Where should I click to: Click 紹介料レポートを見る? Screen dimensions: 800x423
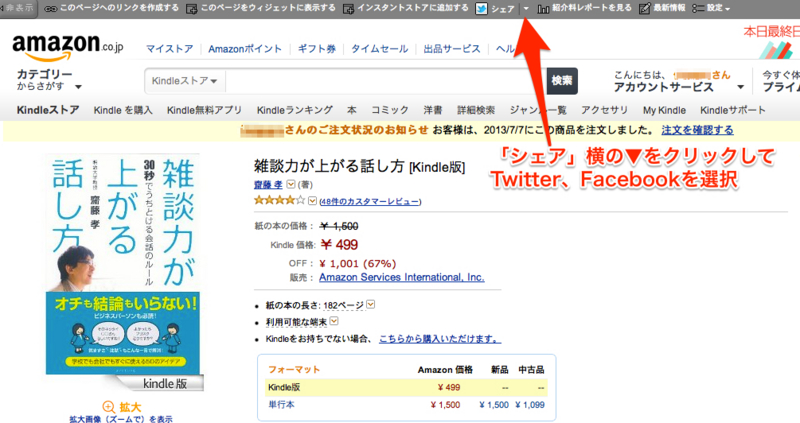pyautogui.click(x=592, y=8)
